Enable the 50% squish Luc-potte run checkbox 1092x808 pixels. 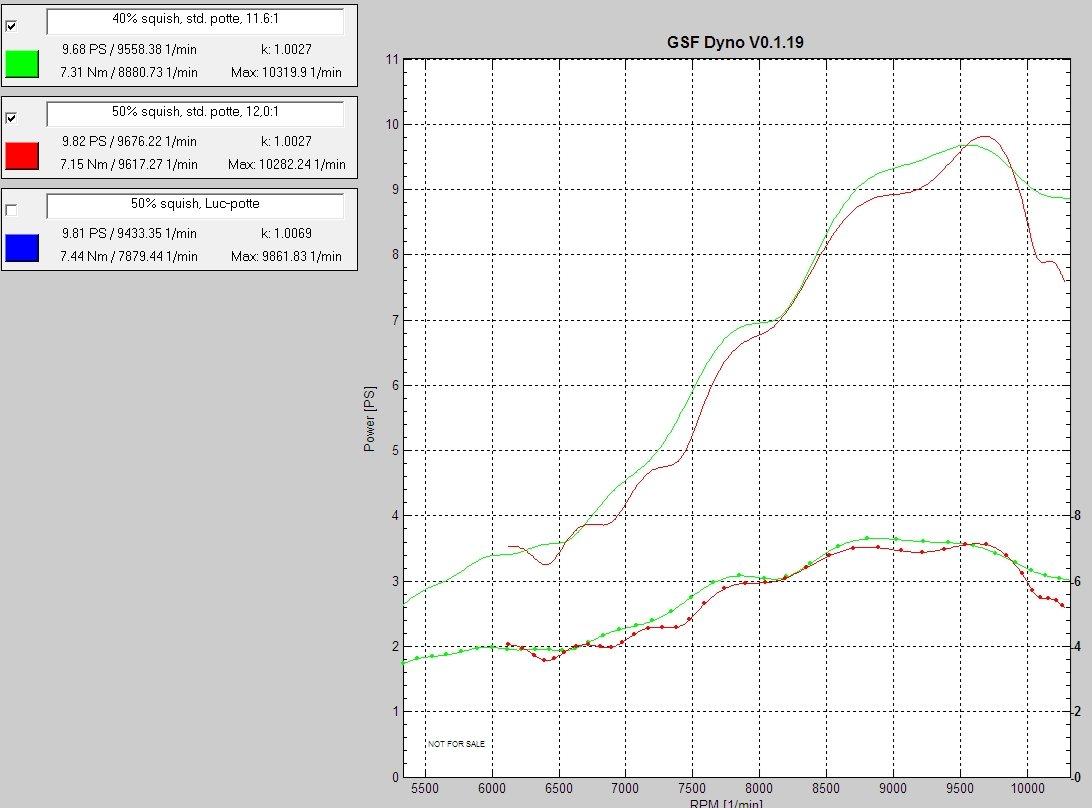[11, 210]
